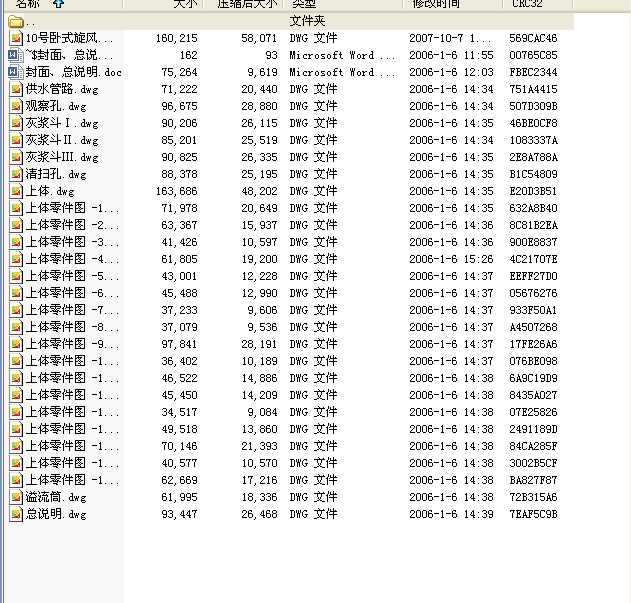Select the DWG icon for 10号卧式旋风 file
631x603 pixels.
coord(16,38)
